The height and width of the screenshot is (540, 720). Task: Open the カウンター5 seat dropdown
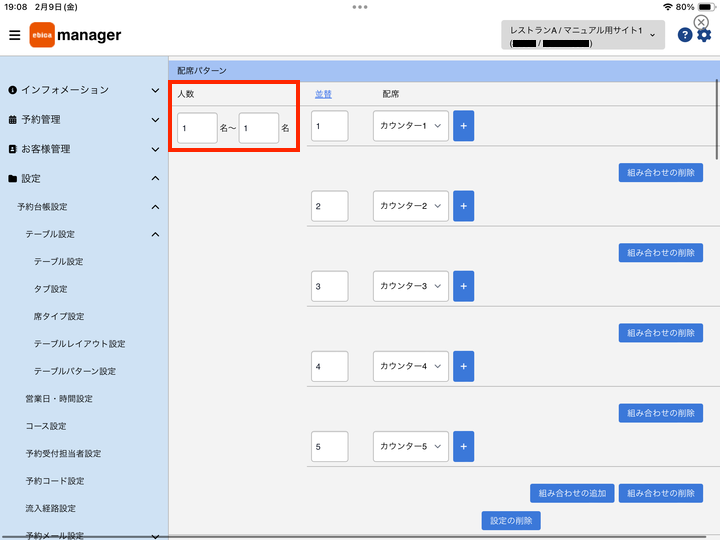(411, 446)
